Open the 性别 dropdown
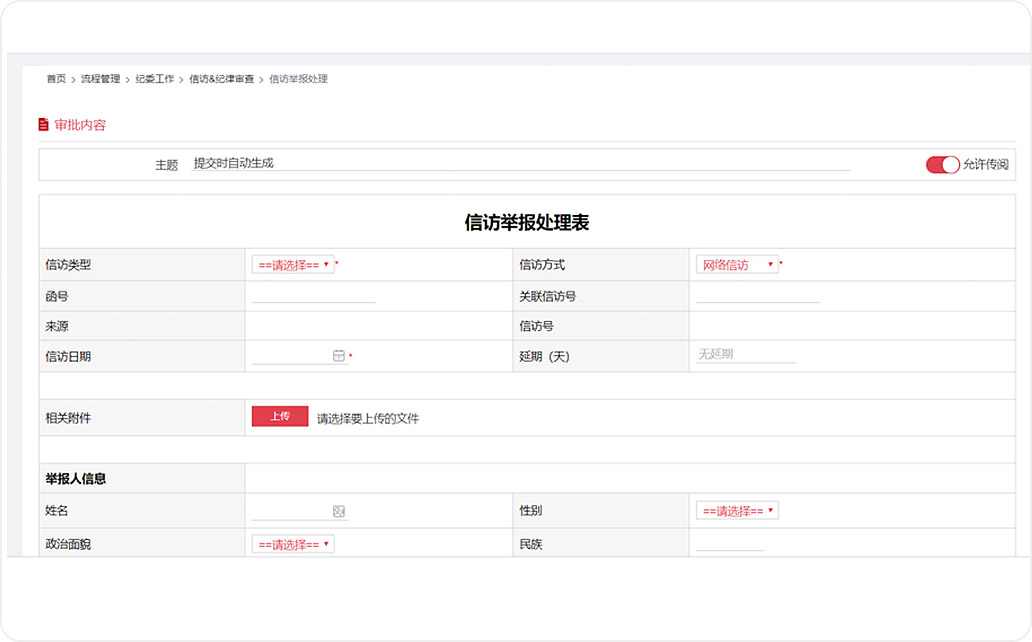 737,511
